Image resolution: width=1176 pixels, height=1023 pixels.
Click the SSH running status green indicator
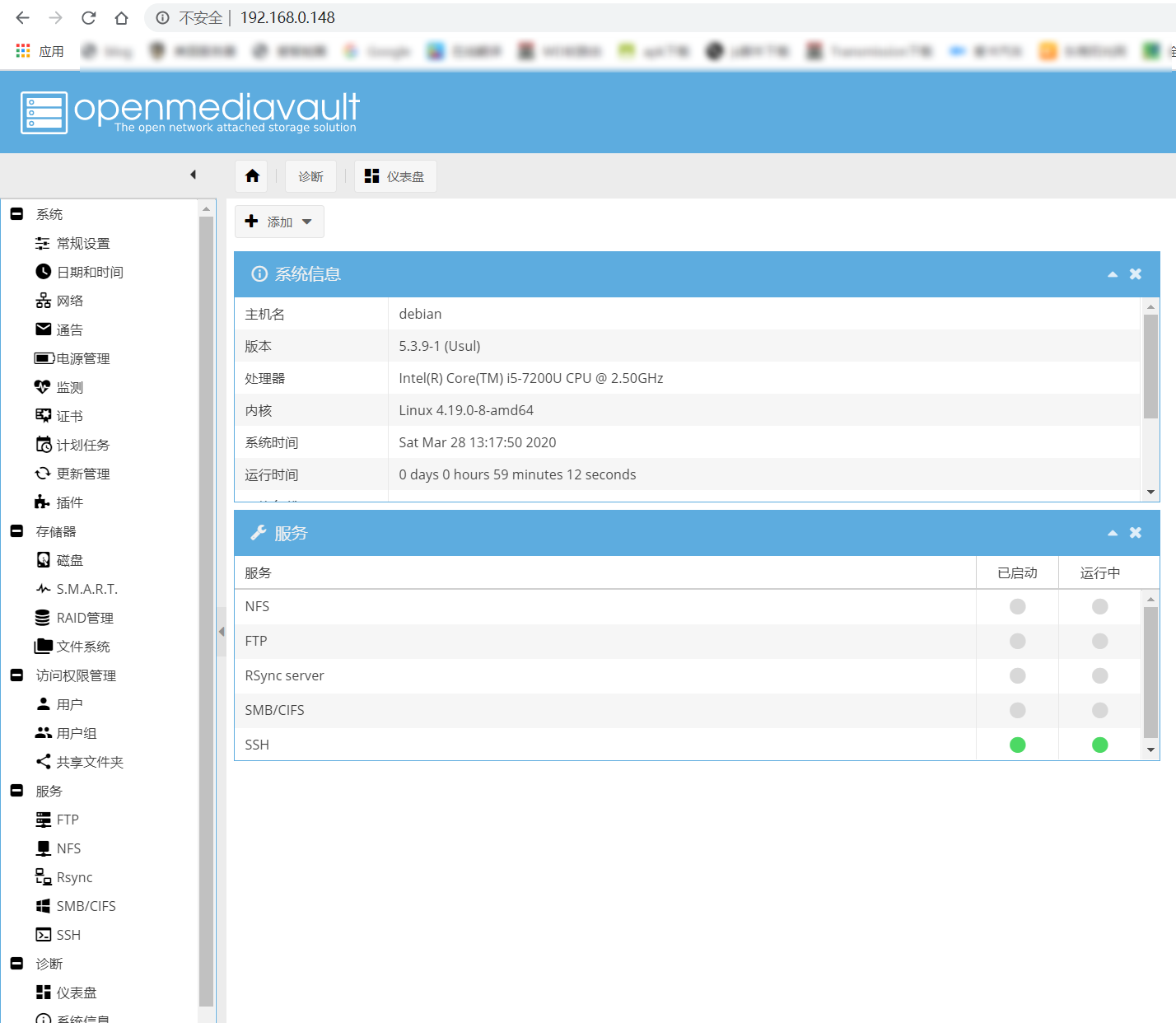click(1099, 744)
